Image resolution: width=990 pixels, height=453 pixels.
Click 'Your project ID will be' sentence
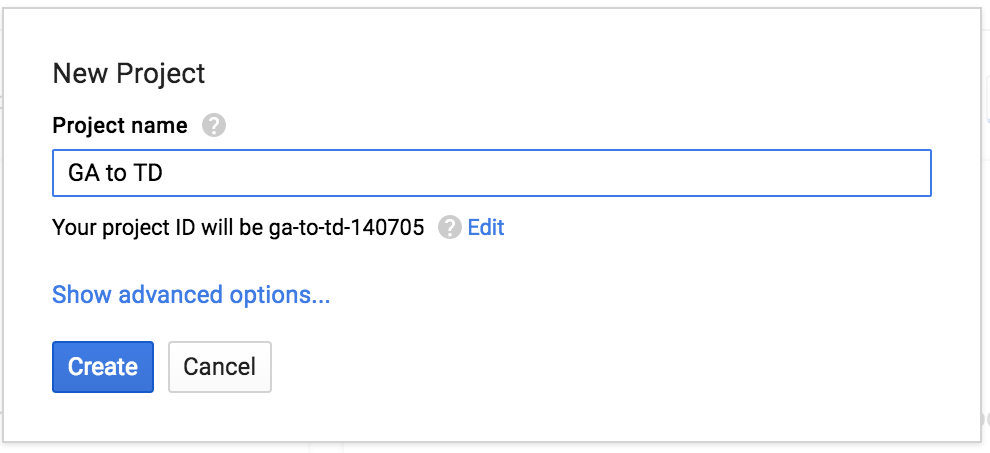coord(158,228)
